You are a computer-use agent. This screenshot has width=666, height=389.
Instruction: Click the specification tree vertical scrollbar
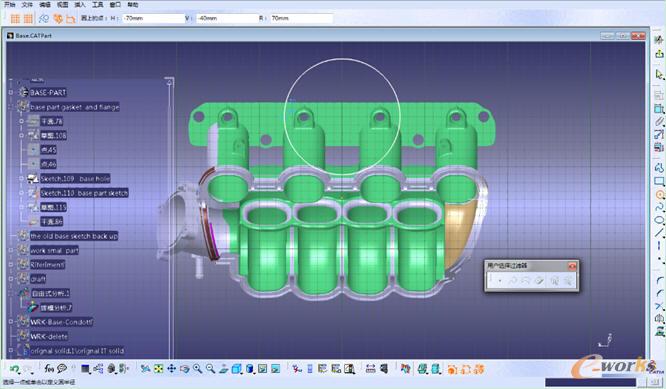[x=169, y=219]
